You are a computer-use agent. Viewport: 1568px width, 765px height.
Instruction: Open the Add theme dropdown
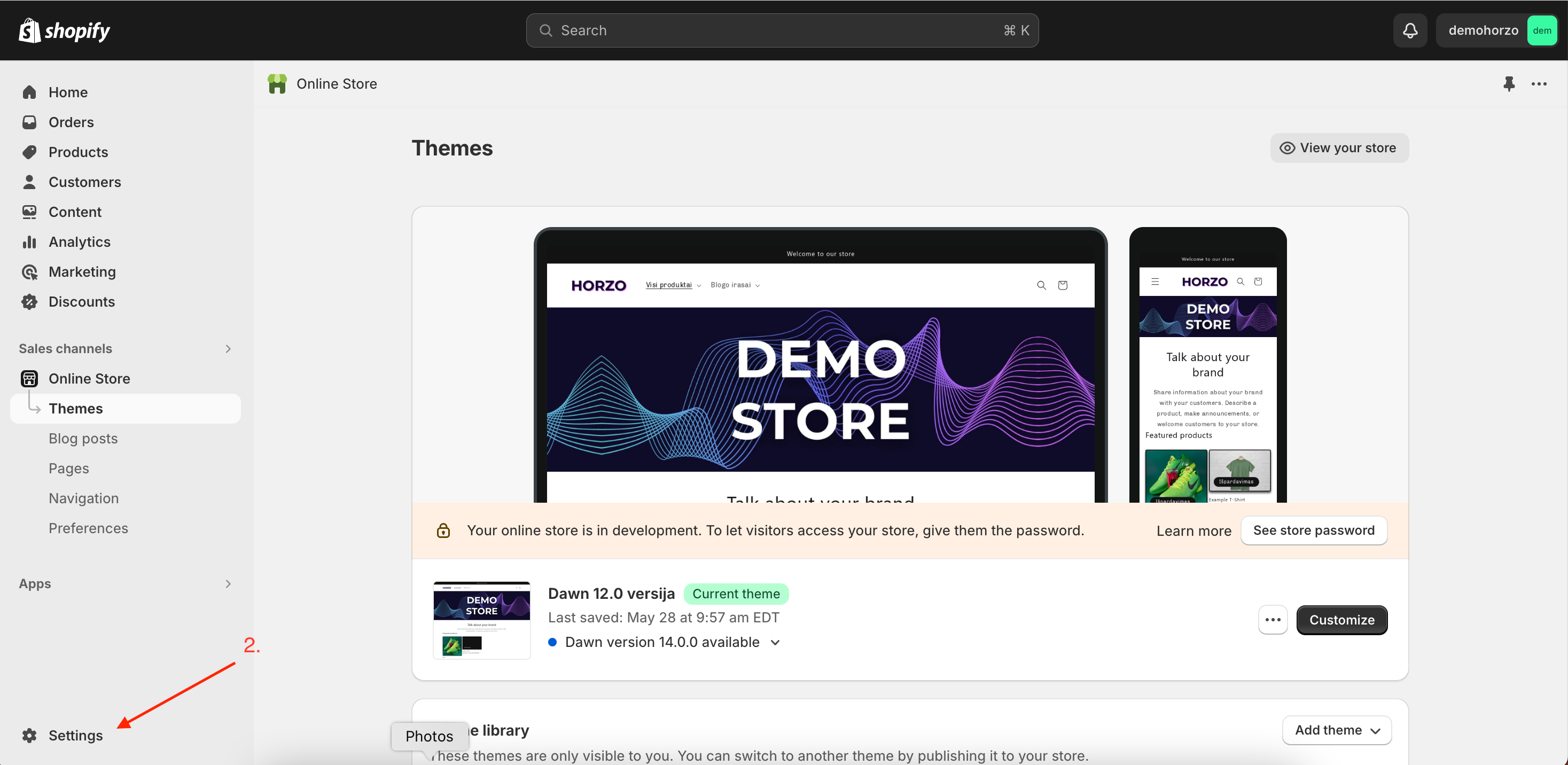tap(1337, 730)
